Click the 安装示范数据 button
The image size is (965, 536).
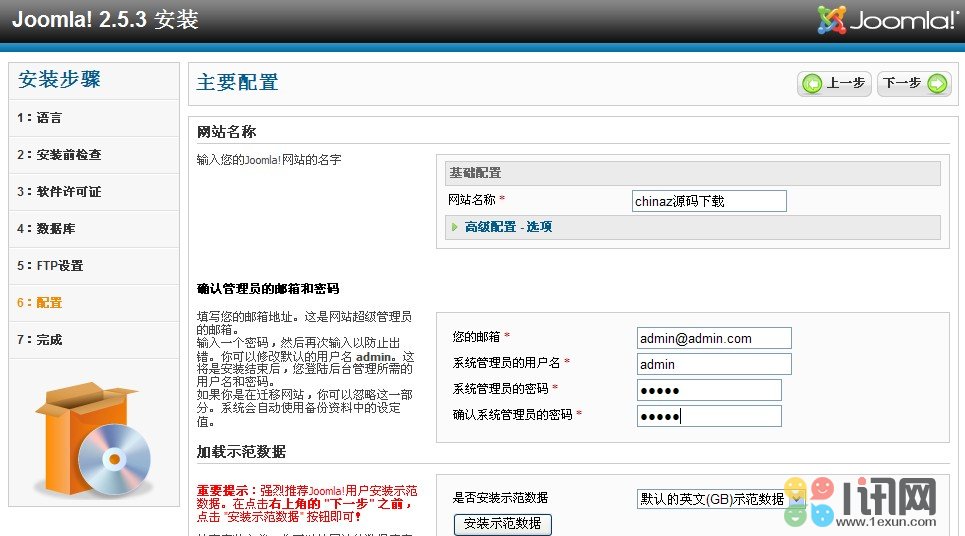tap(502, 523)
